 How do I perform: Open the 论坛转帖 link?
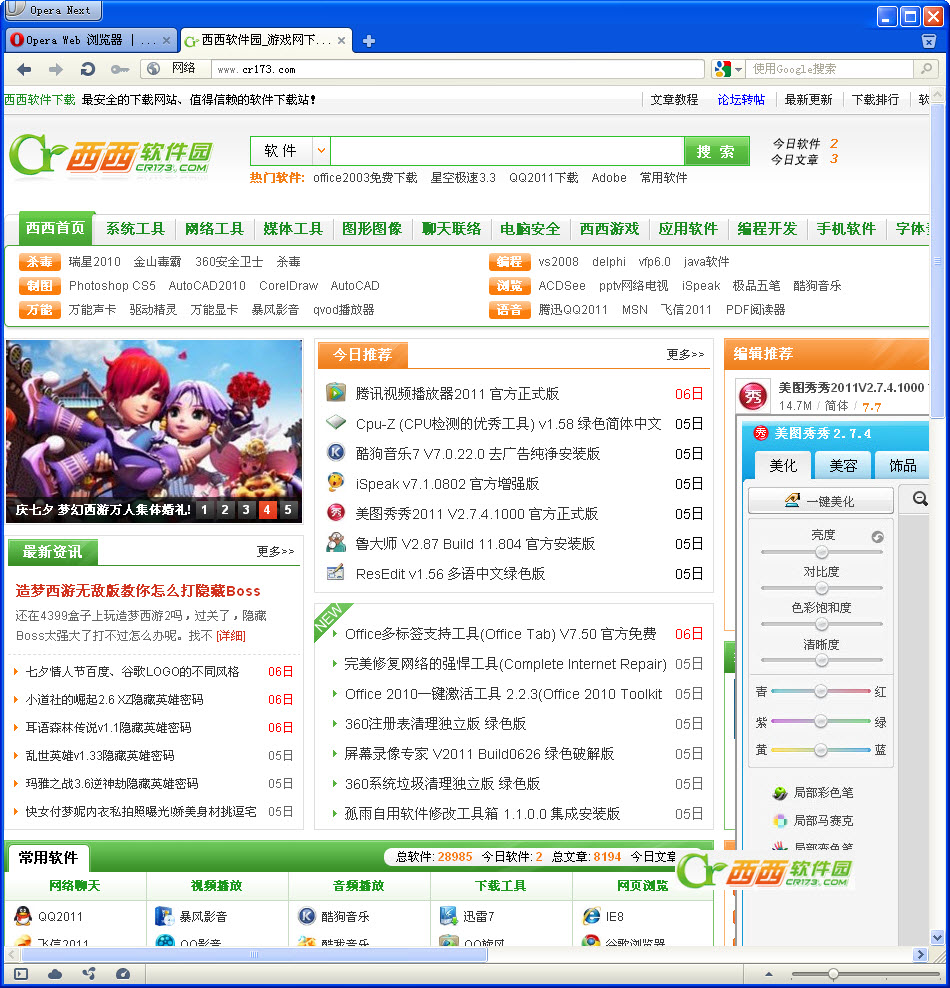[x=741, y=100]
